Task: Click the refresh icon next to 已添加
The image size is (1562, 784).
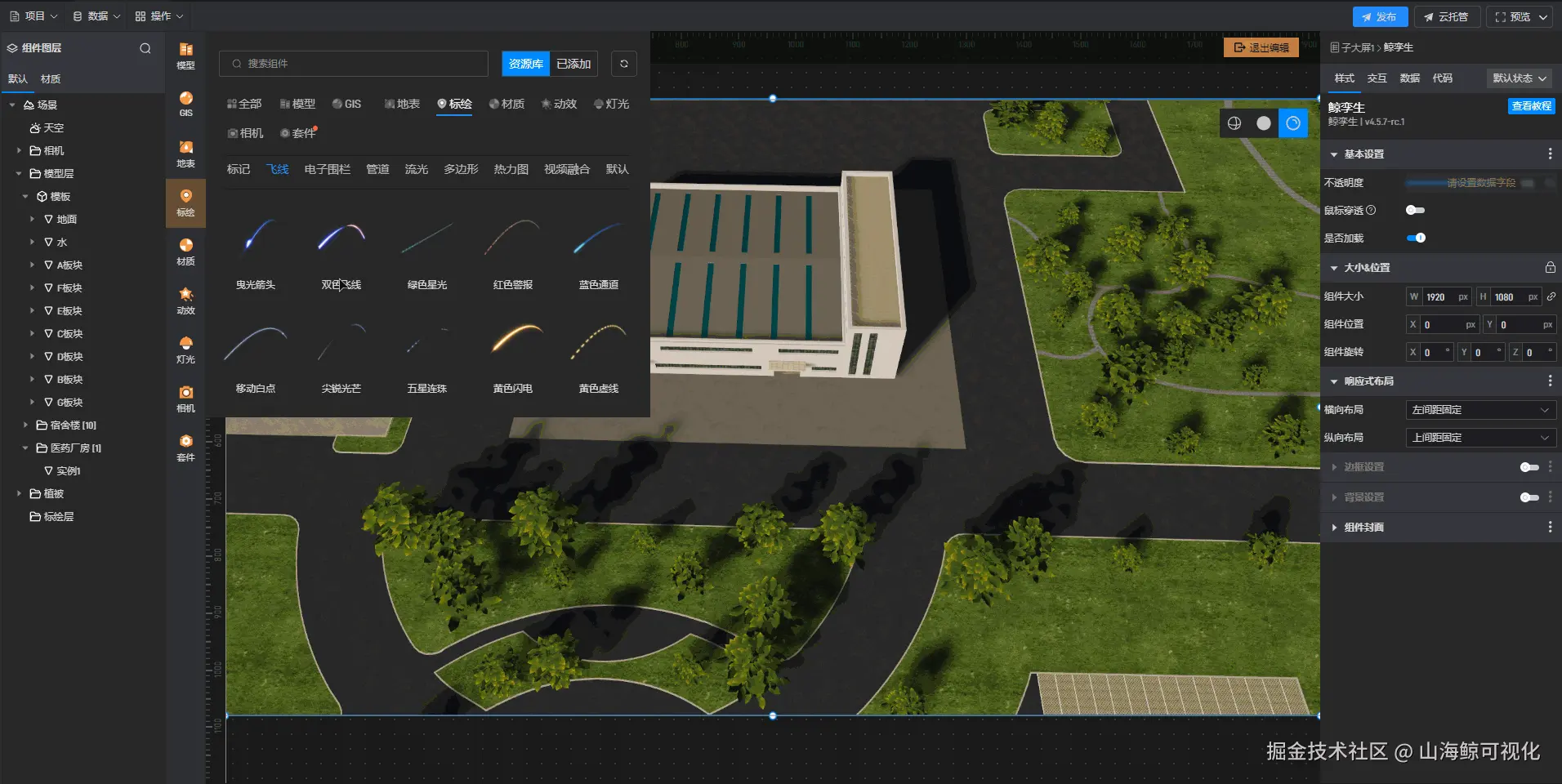Action: point(624,64)
